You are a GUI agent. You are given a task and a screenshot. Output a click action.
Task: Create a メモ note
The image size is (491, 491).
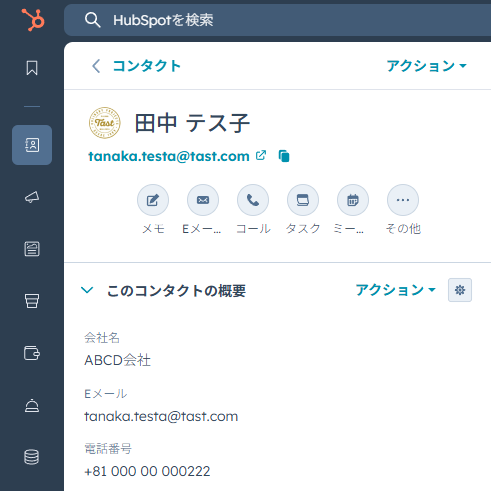[153, 200]
